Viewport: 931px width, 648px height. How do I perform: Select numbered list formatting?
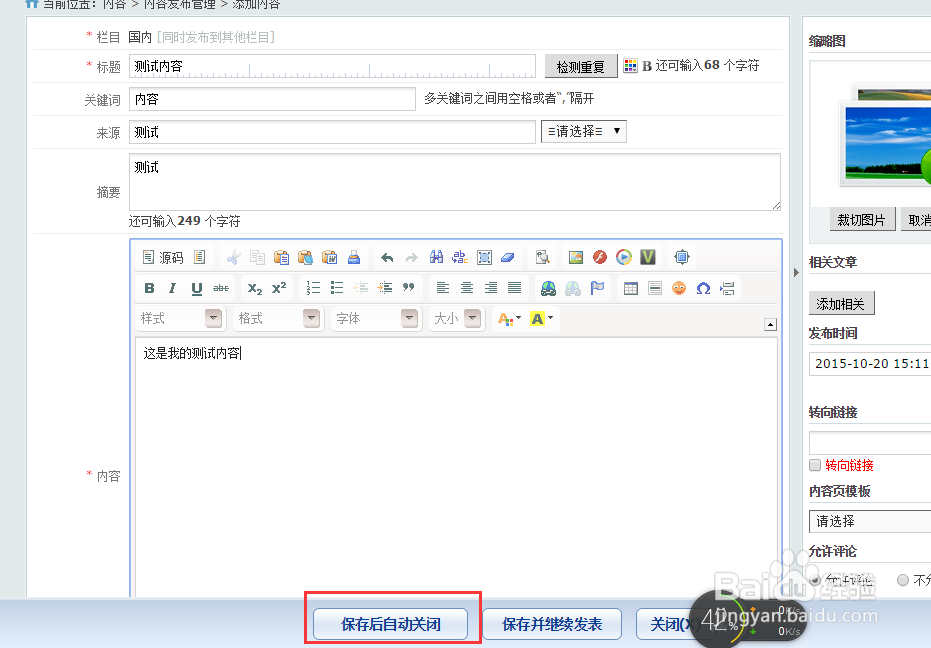click(x=312, y=288)
